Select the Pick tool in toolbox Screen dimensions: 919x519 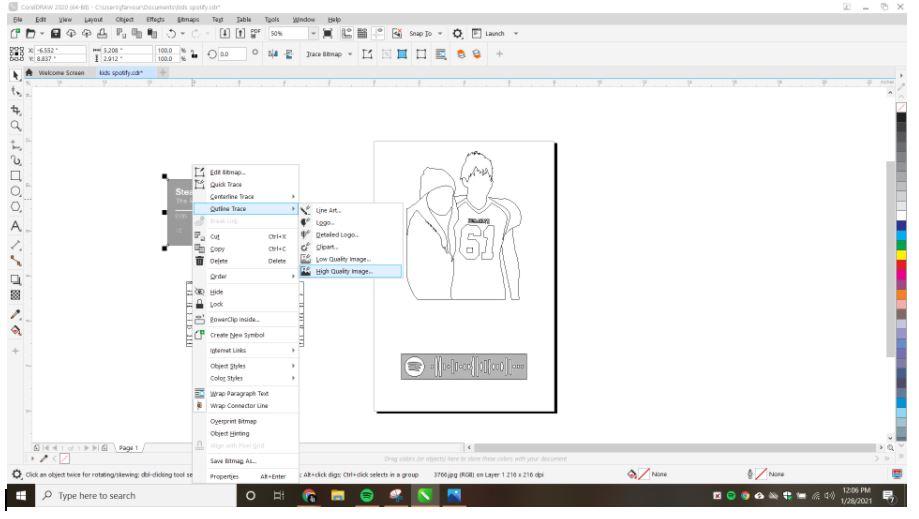16,75
